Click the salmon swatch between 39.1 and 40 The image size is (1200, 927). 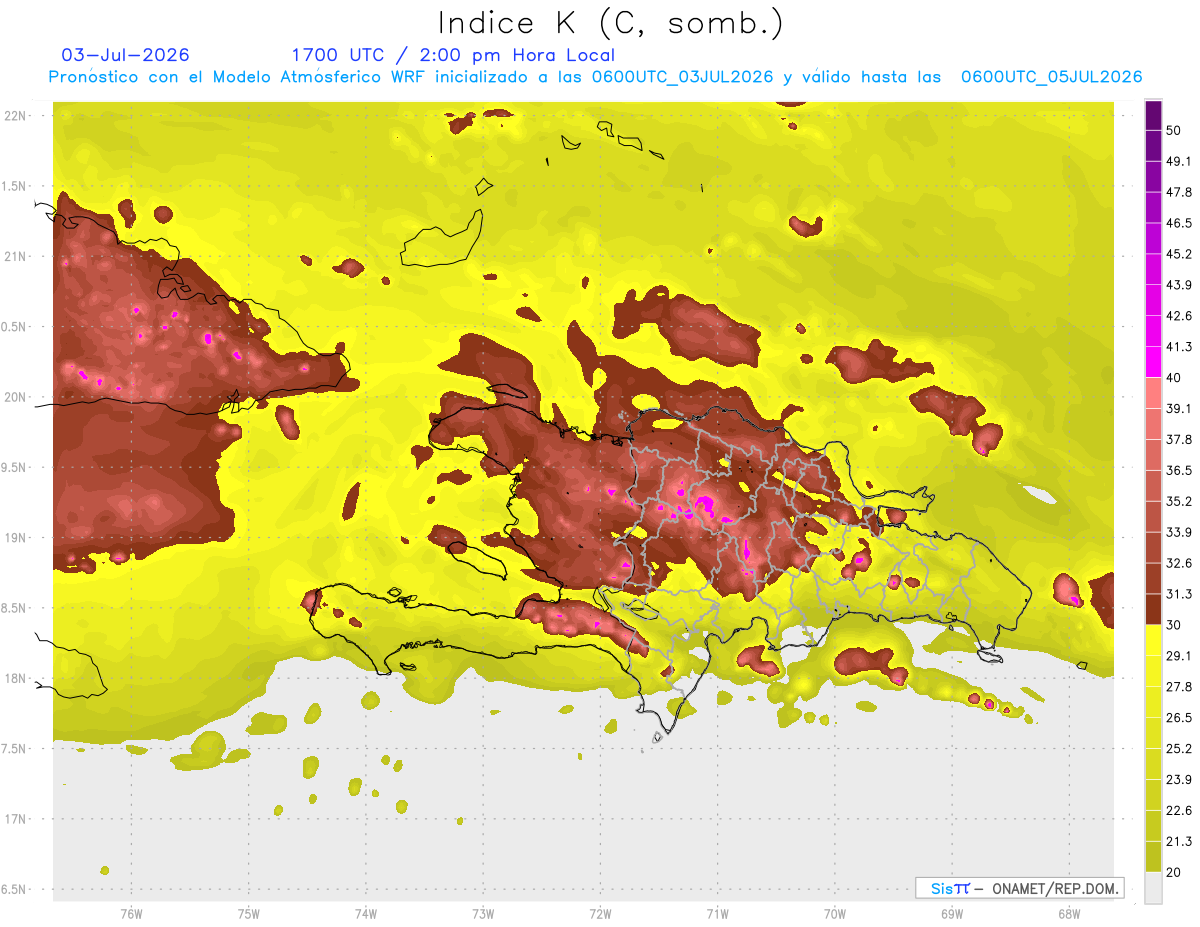(1153, 393)
